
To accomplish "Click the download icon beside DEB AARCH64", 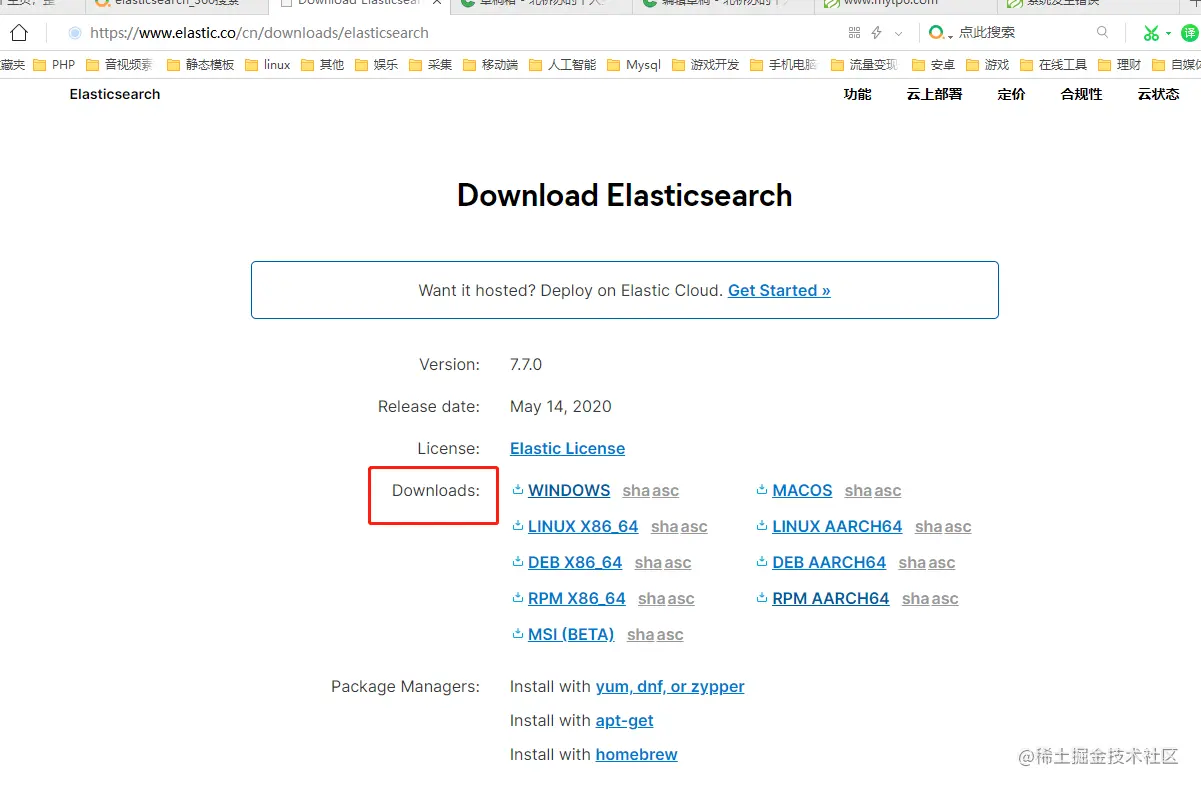I will point(762,562).
